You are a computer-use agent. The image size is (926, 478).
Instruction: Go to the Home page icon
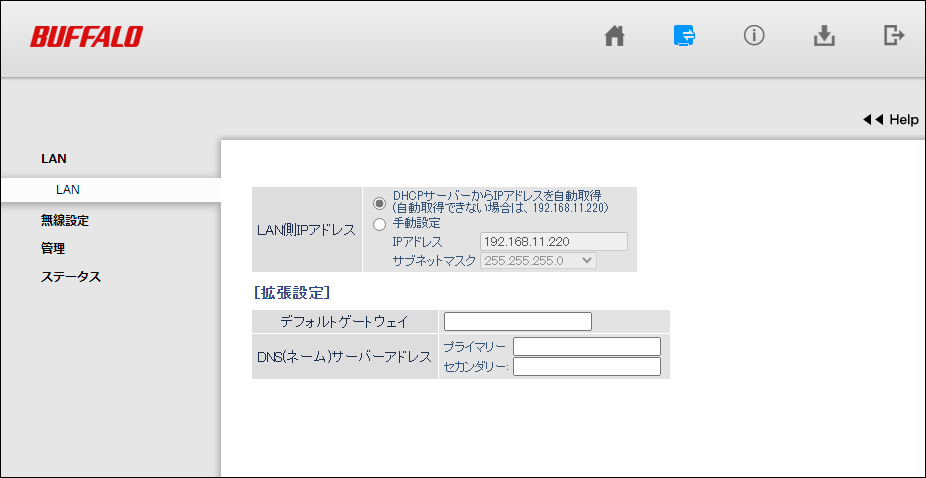615,36
